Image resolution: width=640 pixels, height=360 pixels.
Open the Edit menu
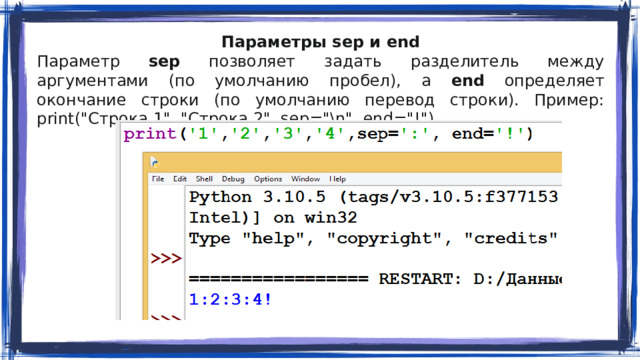(x=180, y=179)
